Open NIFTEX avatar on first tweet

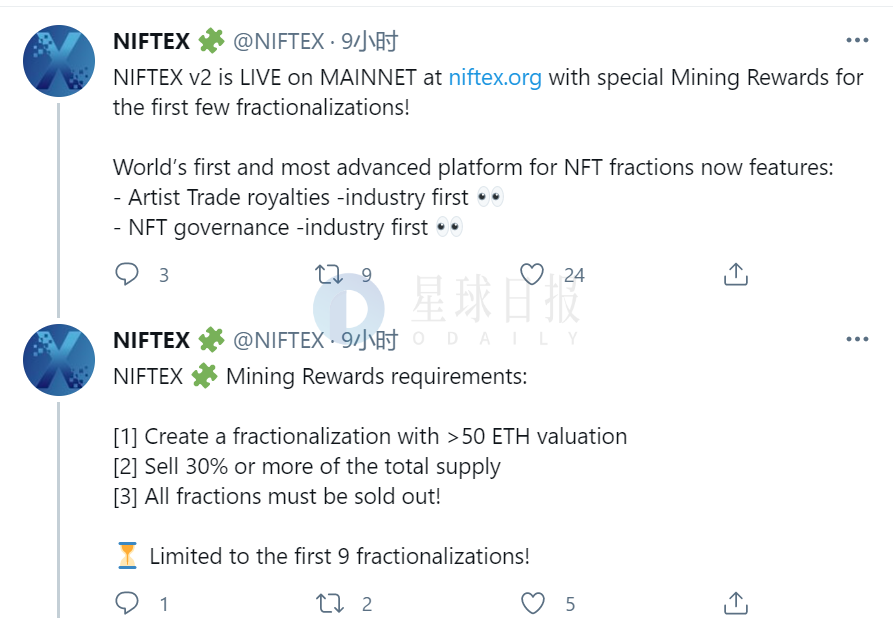click(x=59, y=61)
